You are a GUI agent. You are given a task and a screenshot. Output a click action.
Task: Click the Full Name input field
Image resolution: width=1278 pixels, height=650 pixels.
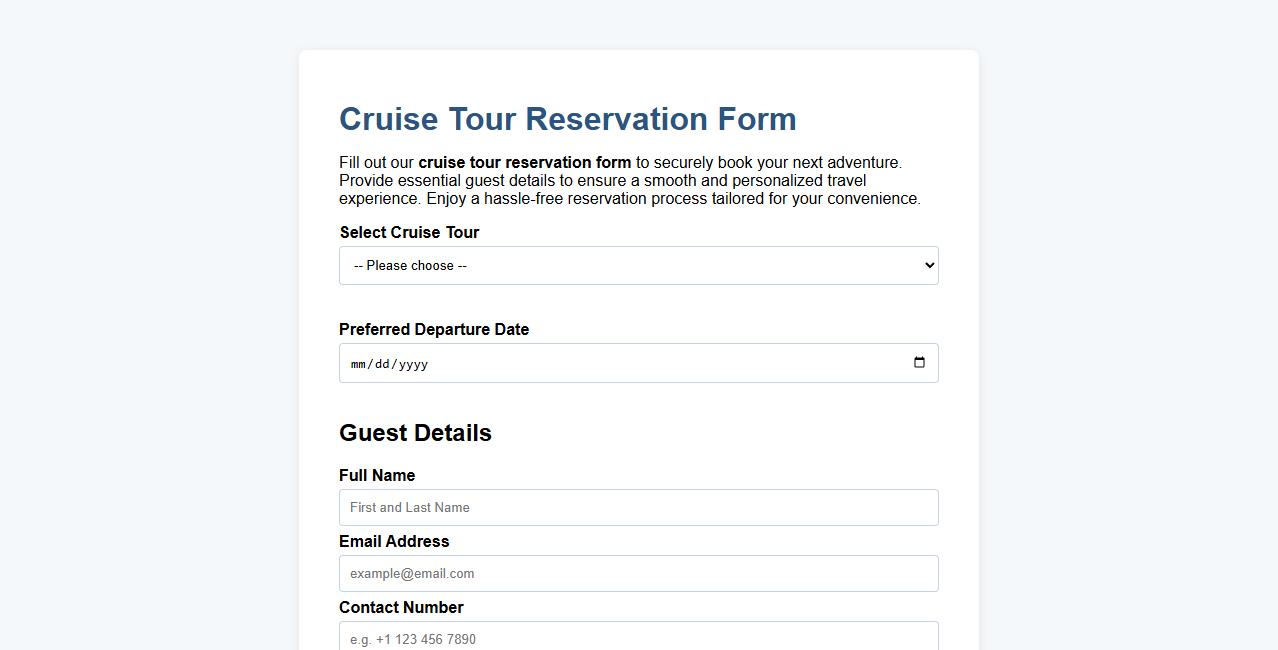pos(639,507)
